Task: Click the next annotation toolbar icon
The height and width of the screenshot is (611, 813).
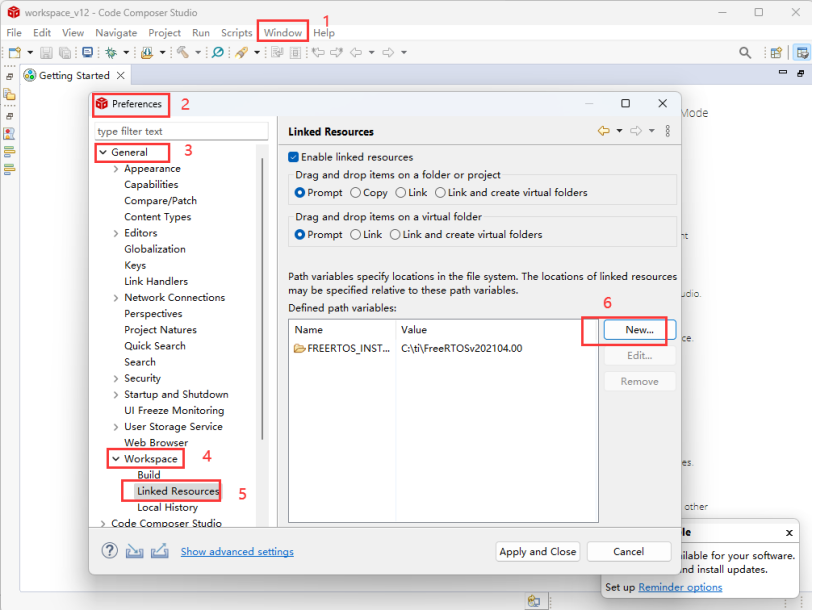Action: pyautogui.click(x=277, y=52)
